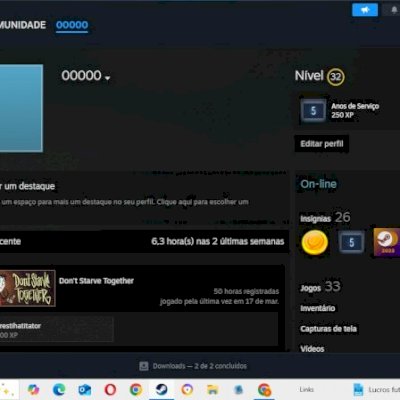This screenshot has height=400, width=400.
Task: Open the first Chrome taskbar icon
Action: click(x=136, y=389)
